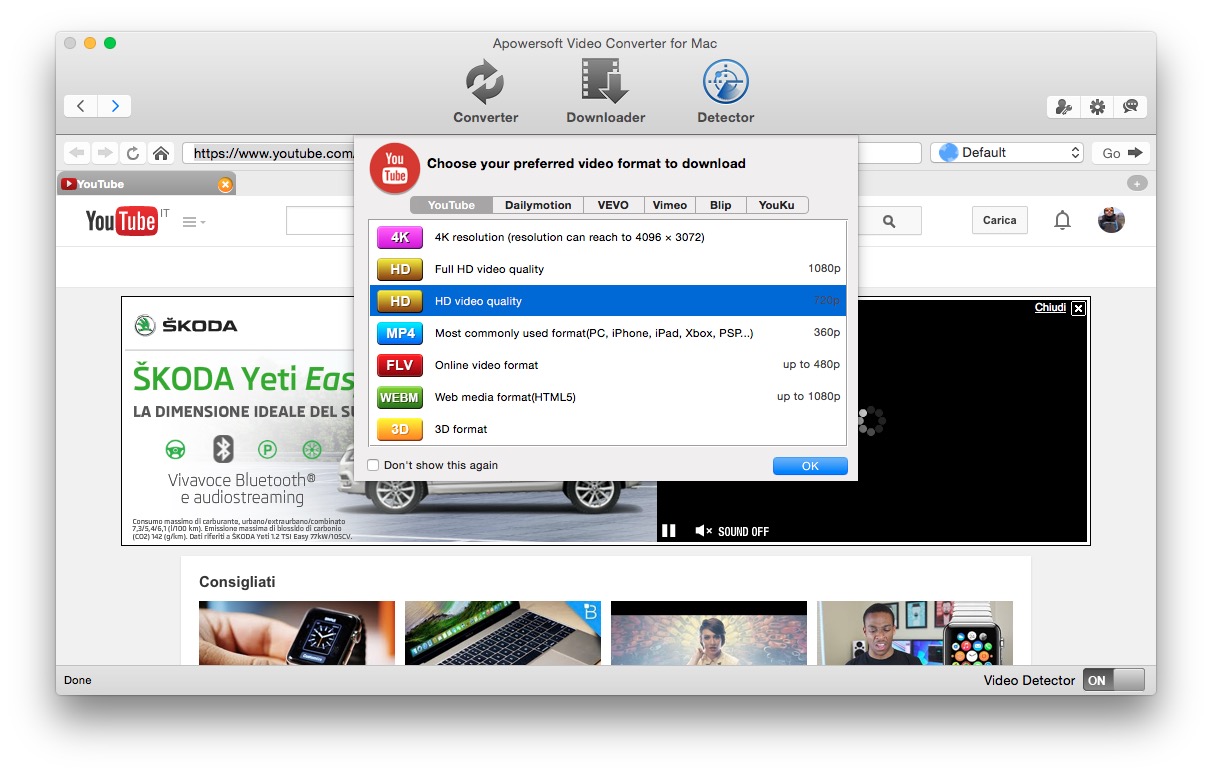This screenshot has height=775, width=1212.
Task: Check Don't show this again
Action: [373, 465]
